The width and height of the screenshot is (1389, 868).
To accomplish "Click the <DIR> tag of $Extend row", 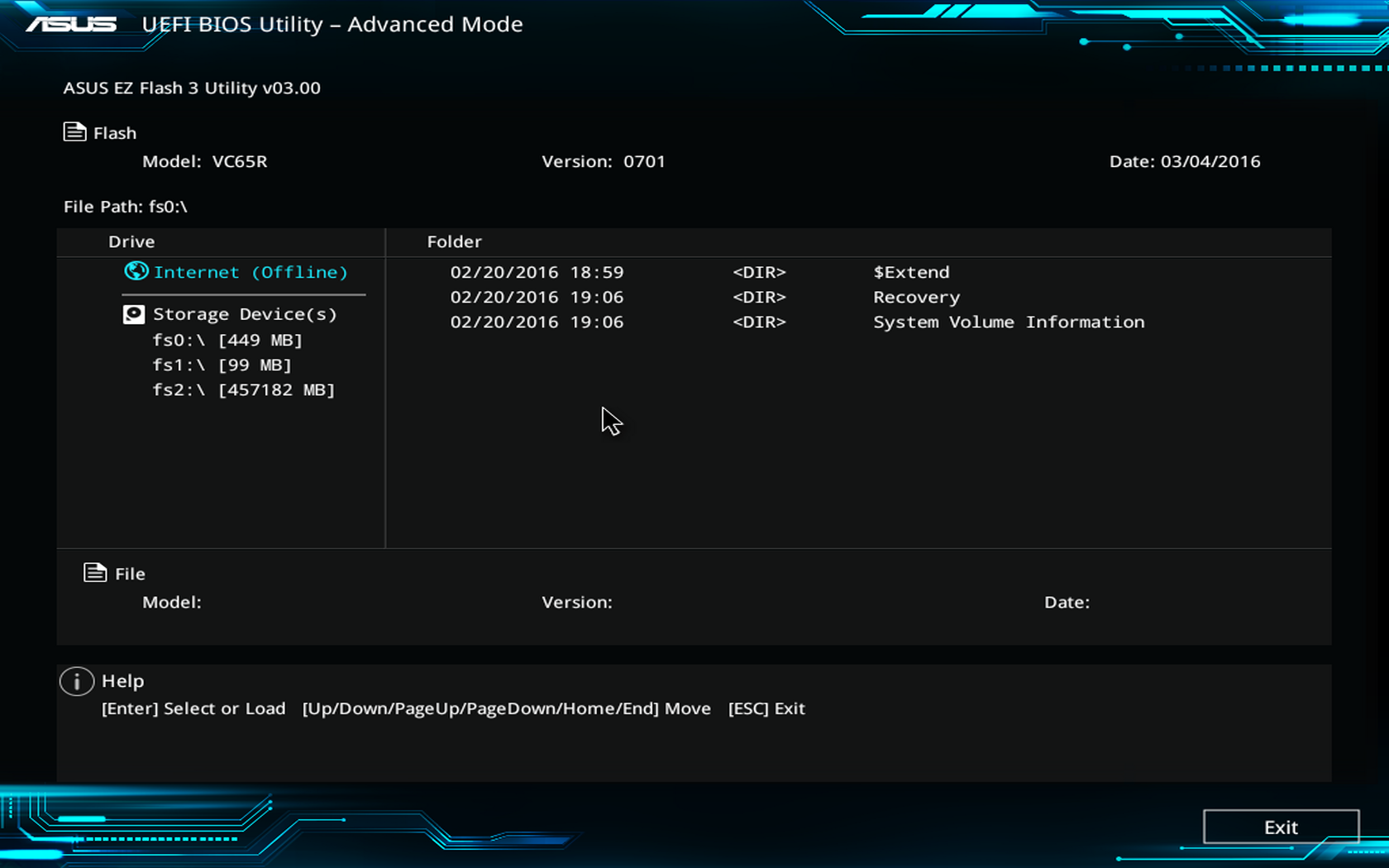I will [759, 272].
